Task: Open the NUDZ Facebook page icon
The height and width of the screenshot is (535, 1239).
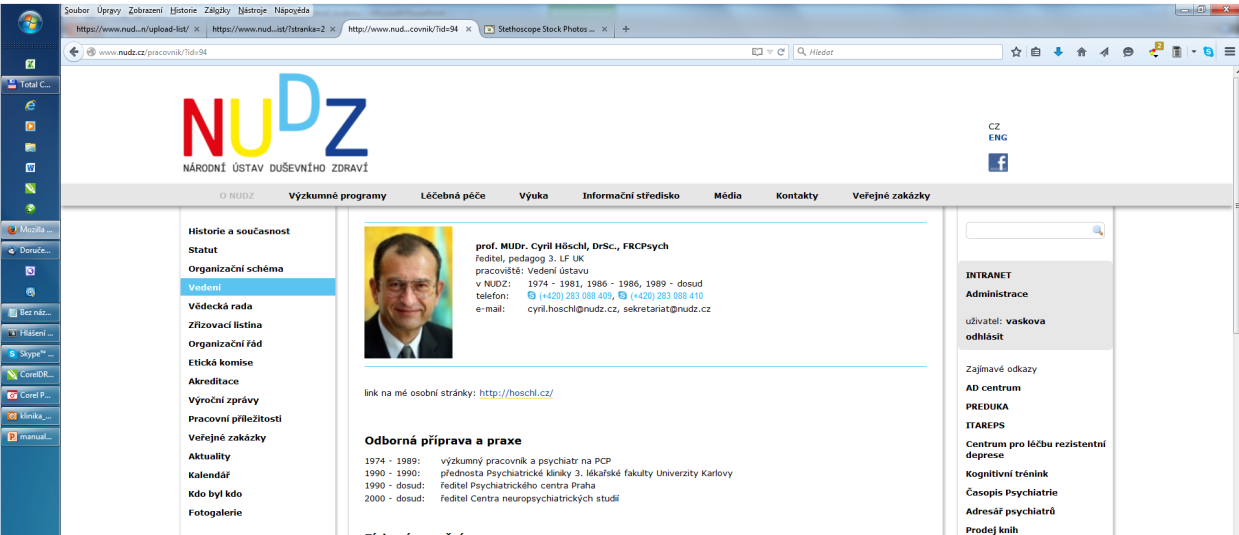Action: (x=998, y=162)
